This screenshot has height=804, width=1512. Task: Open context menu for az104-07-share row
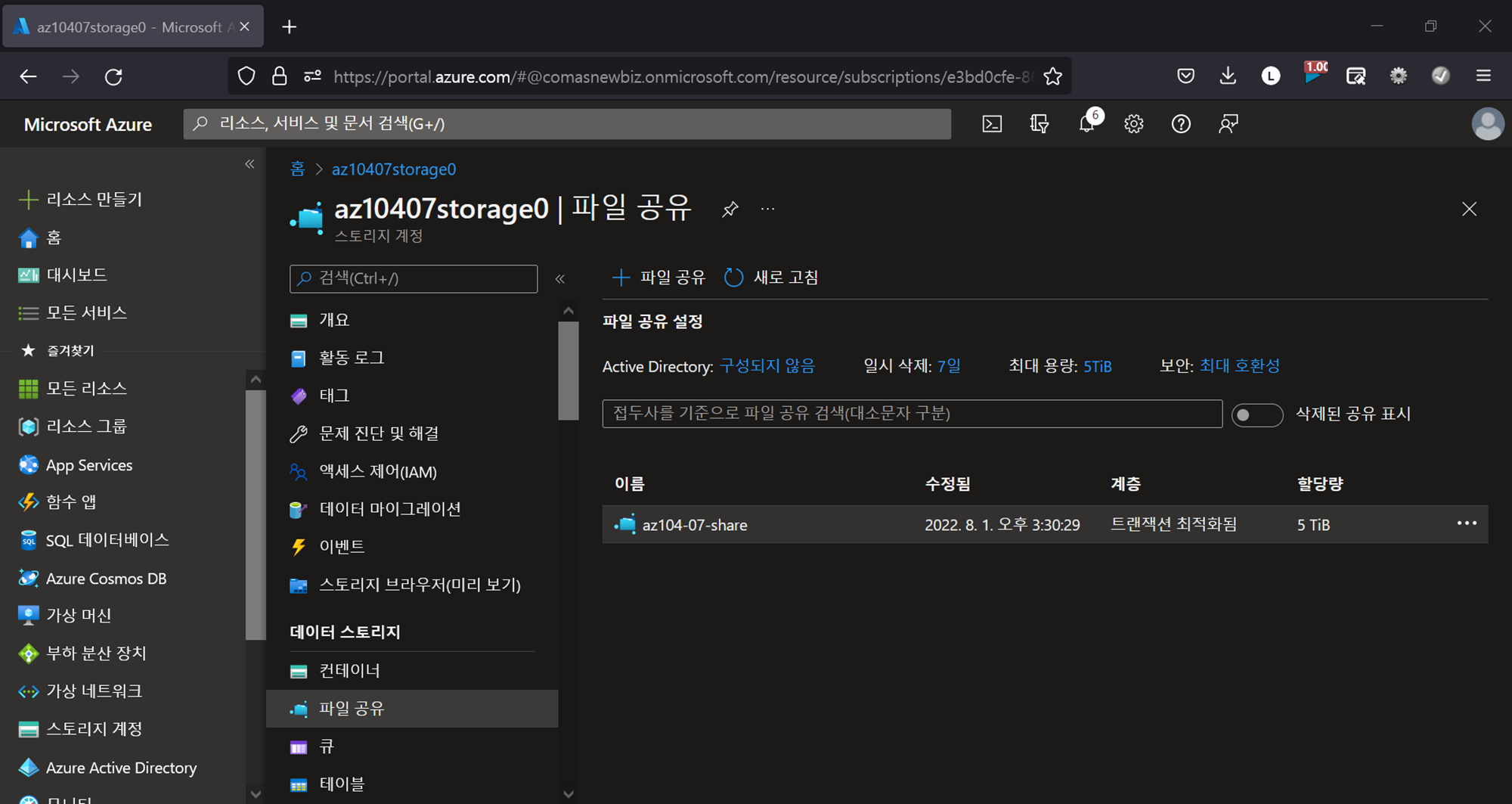(1467, 523)
